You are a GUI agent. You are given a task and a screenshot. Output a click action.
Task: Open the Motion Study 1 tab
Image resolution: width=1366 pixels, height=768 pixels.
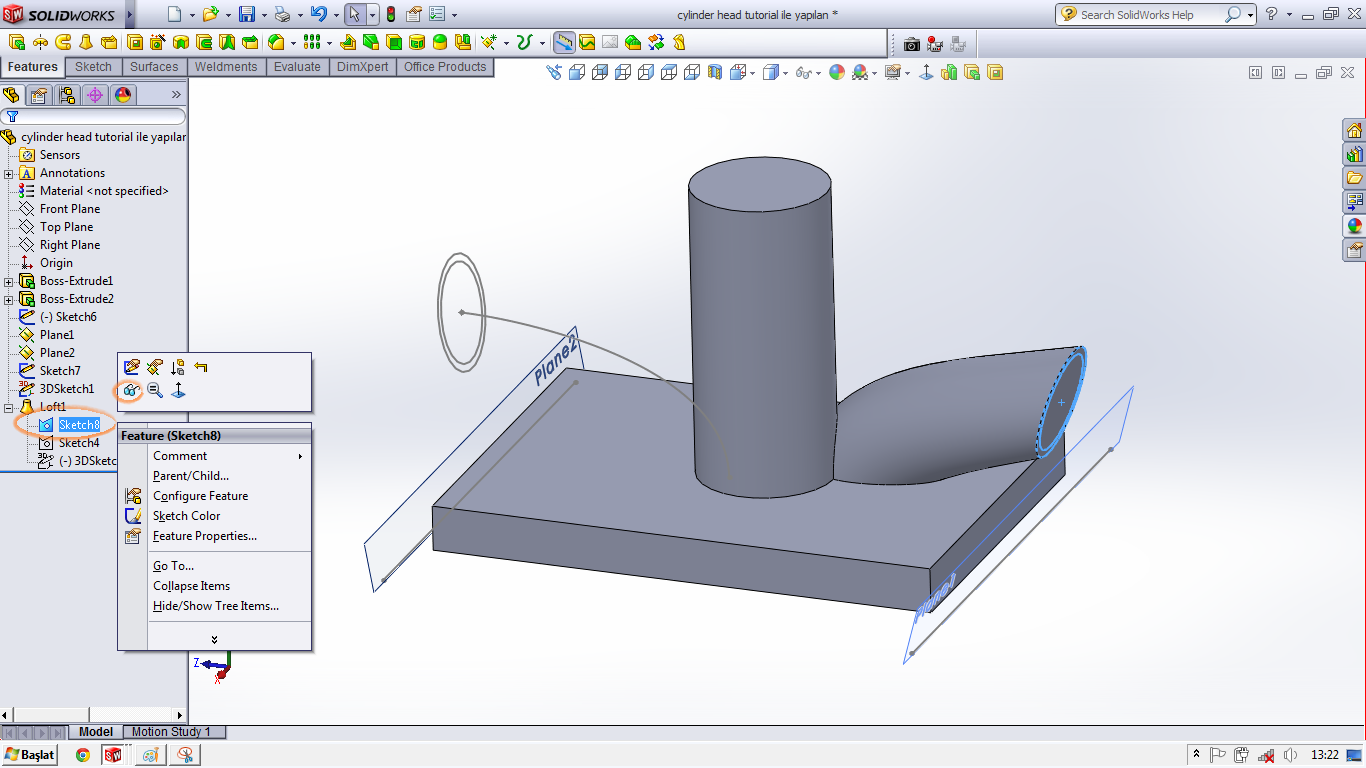click(171, 732)
